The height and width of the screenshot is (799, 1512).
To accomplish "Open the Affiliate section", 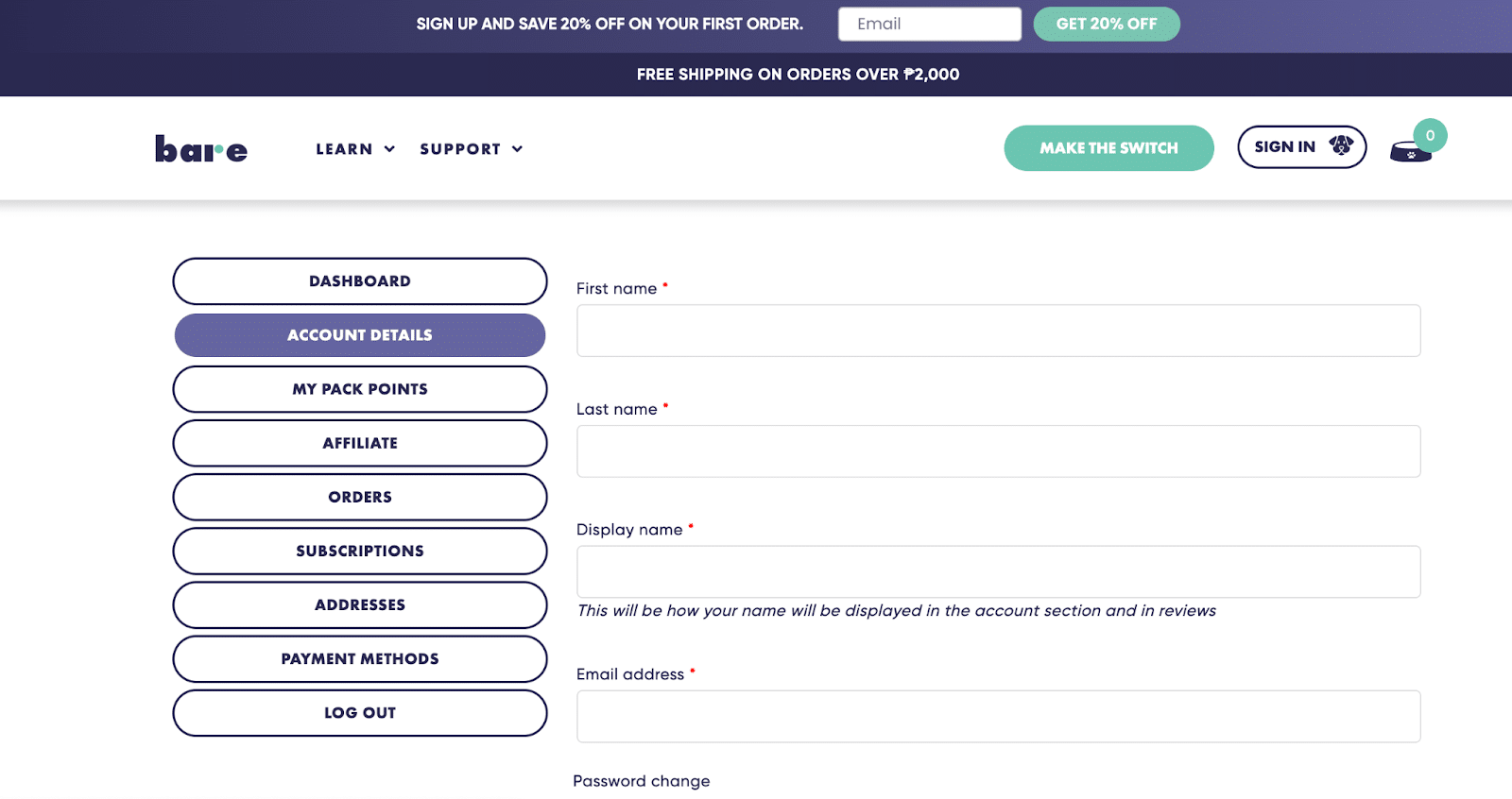I will click(x=360, y=443).
